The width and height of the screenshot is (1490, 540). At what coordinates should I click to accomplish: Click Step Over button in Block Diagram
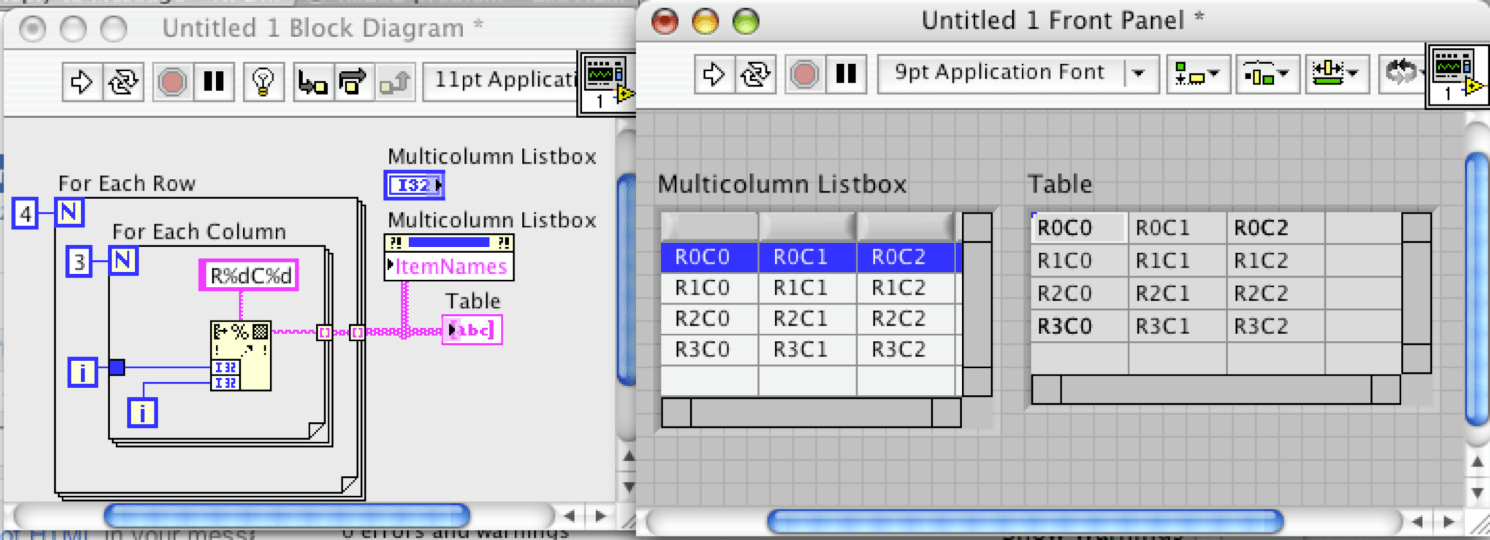point(354,81)
